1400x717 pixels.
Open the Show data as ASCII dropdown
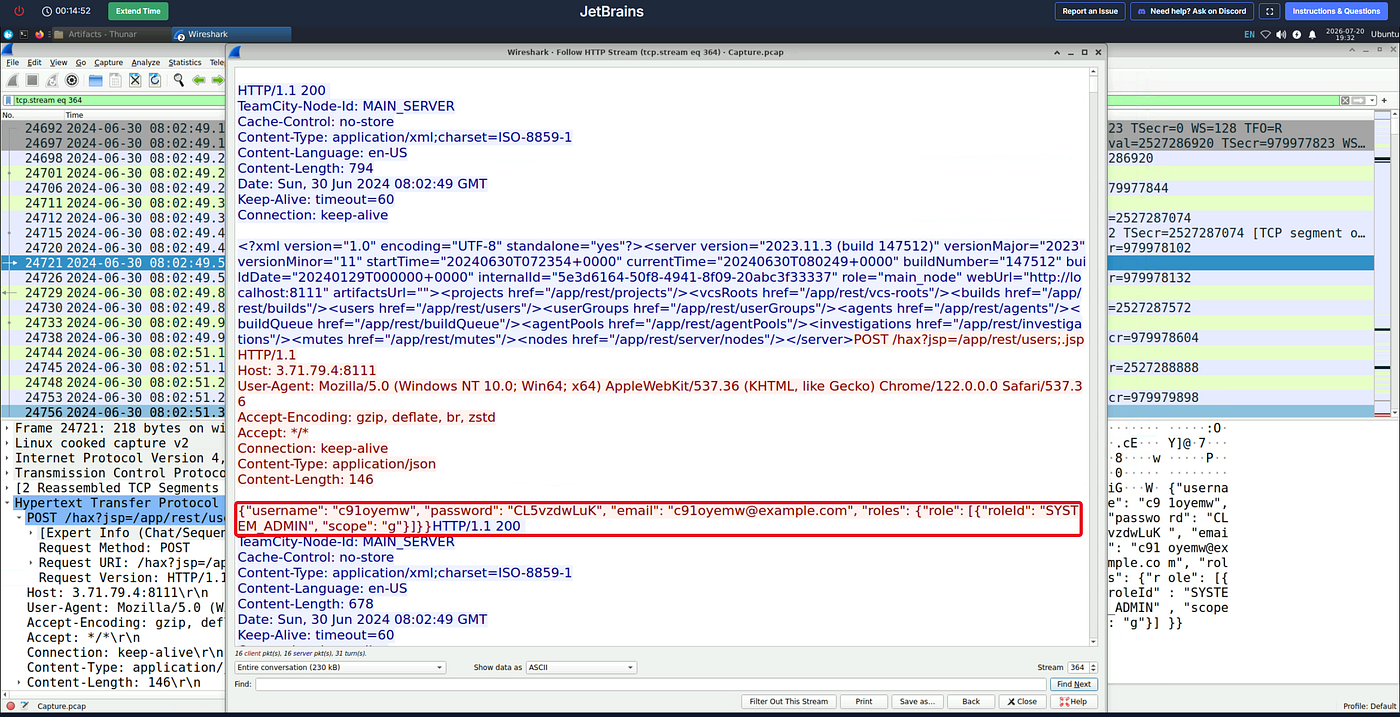click(x=581, y=667)
